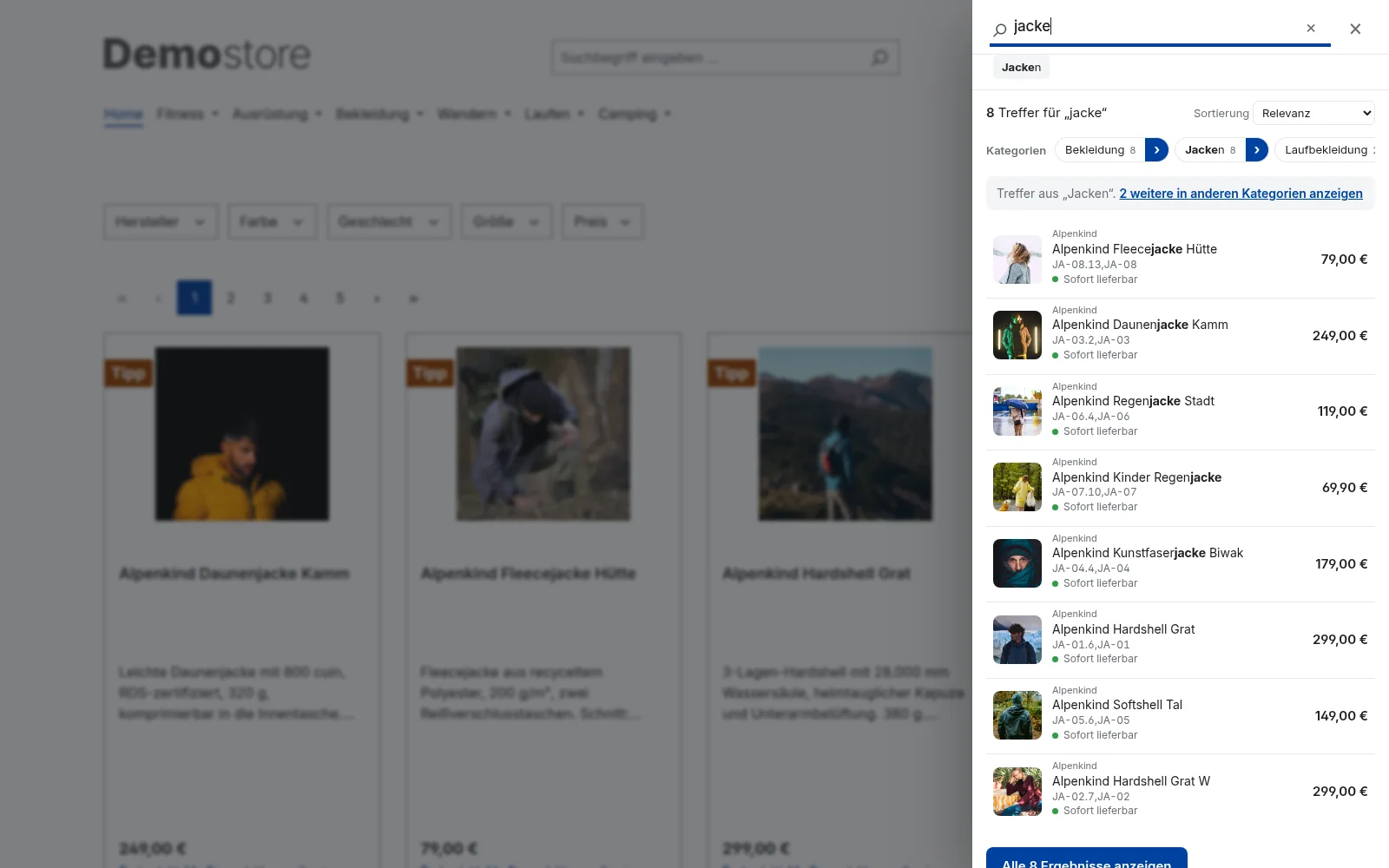Select the Jacken category chip
Viewport: 1389px width, 868px height.
pyautogui.click(x=1210, y=150)
